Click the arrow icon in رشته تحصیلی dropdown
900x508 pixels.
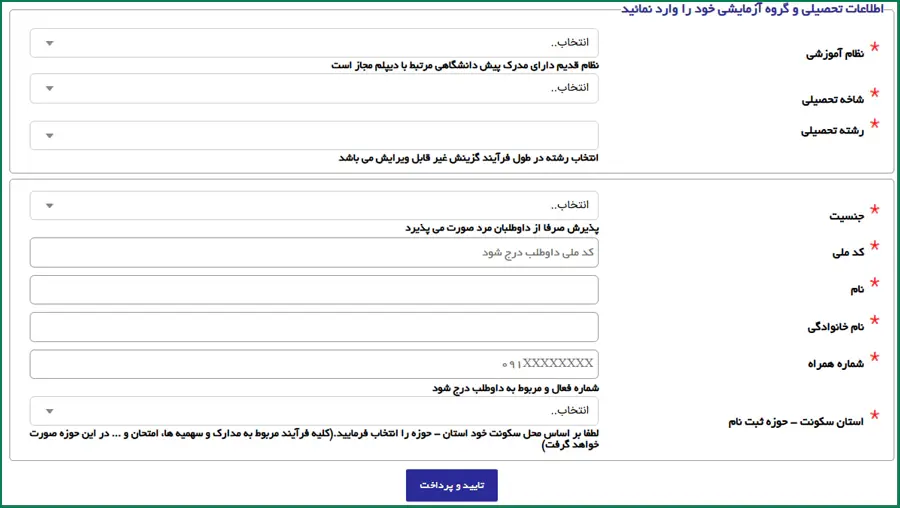tap(50, 136)
